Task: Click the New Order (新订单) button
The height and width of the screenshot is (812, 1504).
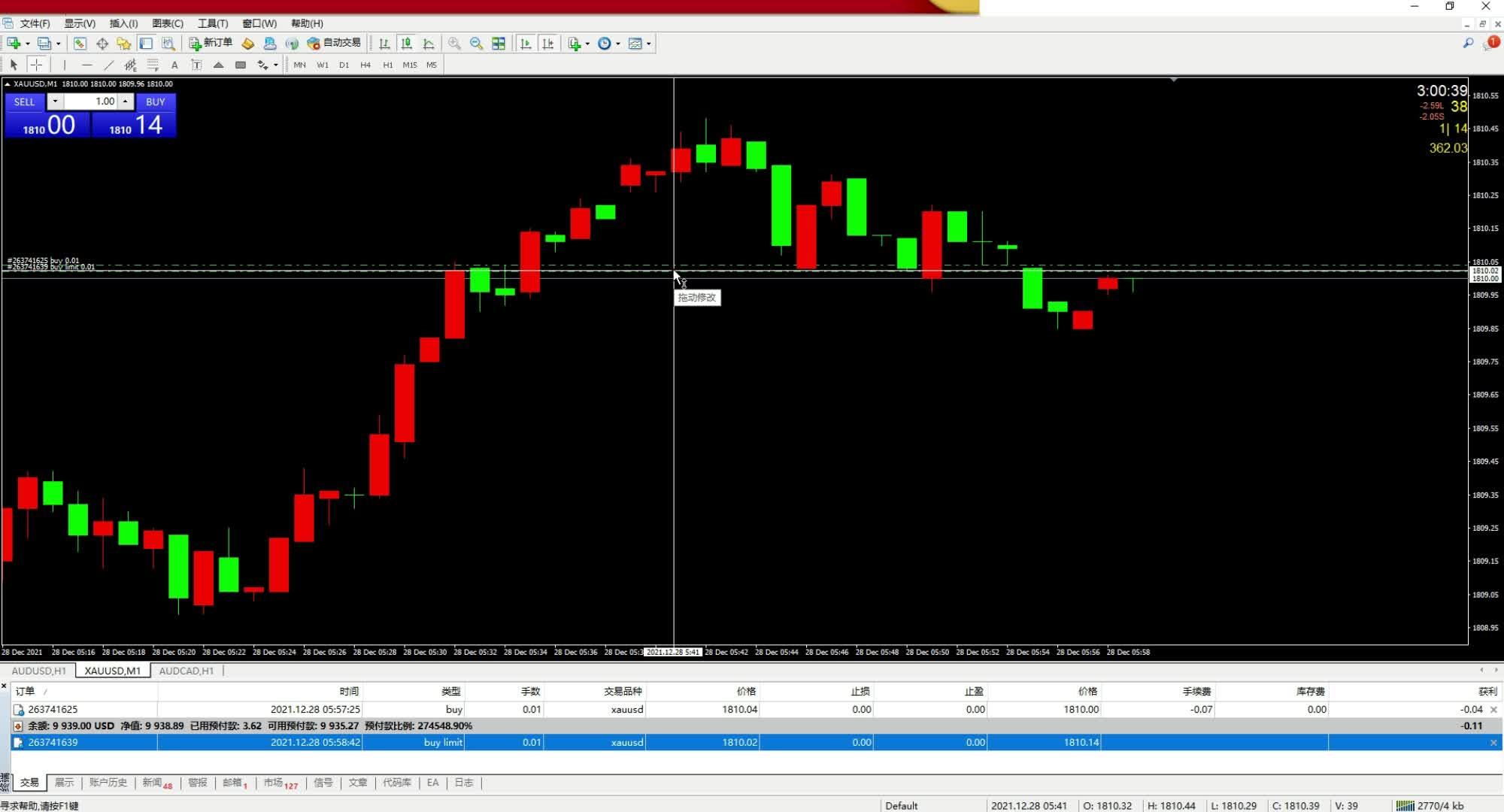Action: (x=211, y=43)
